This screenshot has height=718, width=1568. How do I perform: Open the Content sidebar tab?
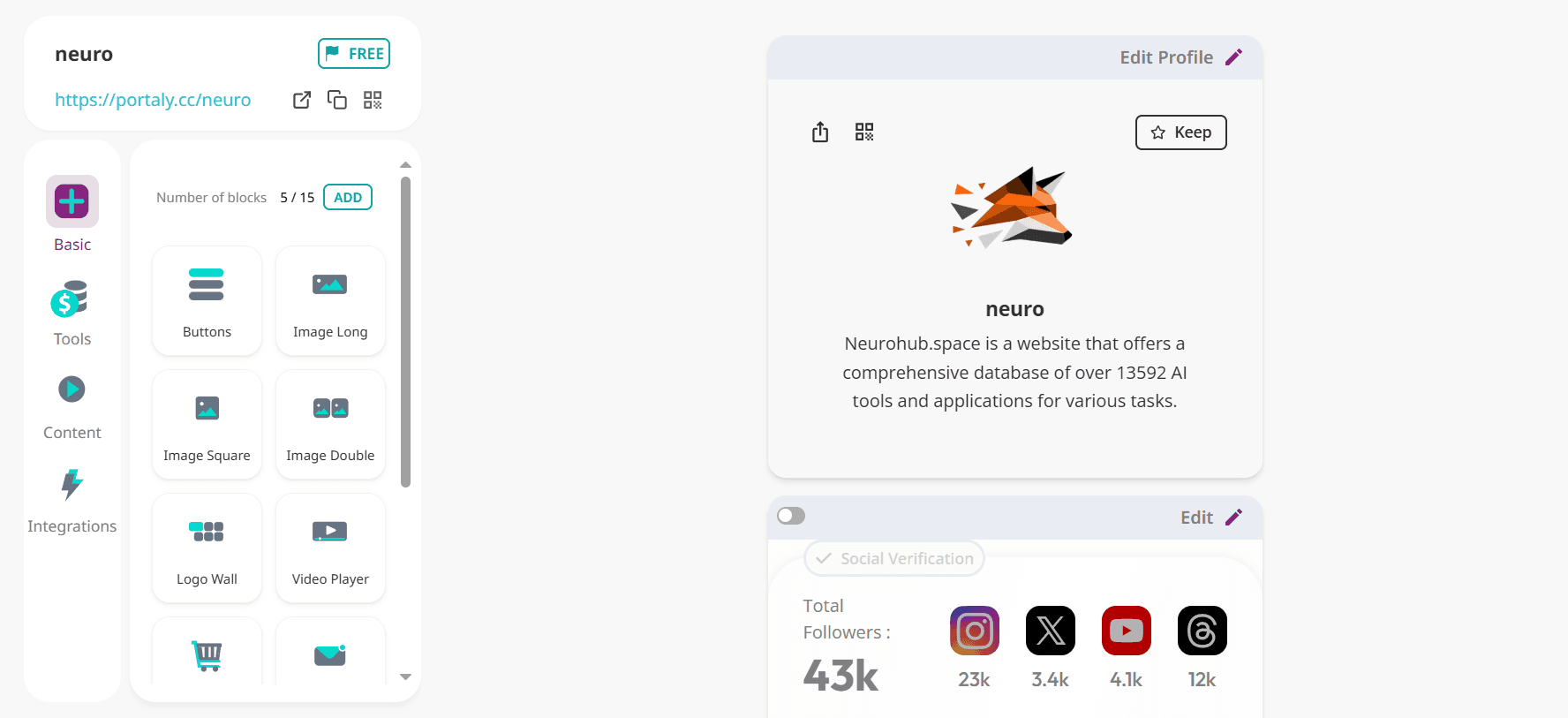[x=72, y=408]
